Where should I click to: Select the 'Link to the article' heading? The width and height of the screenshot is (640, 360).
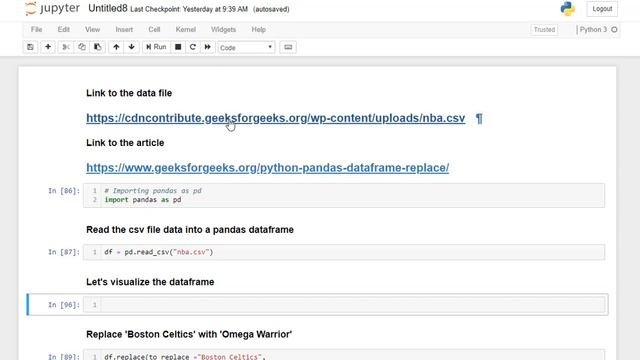pos(125,143)
